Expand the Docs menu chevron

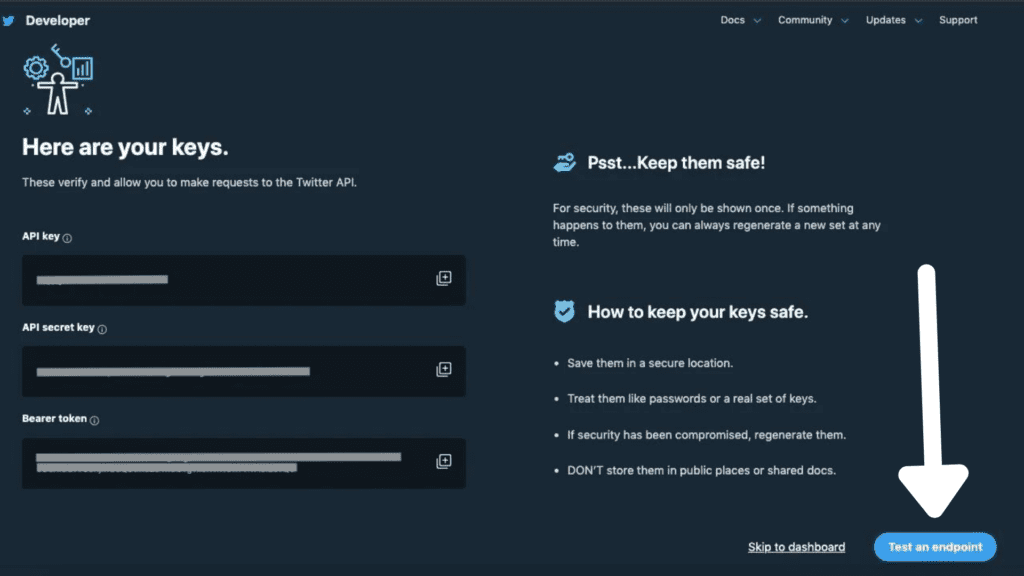757,21
